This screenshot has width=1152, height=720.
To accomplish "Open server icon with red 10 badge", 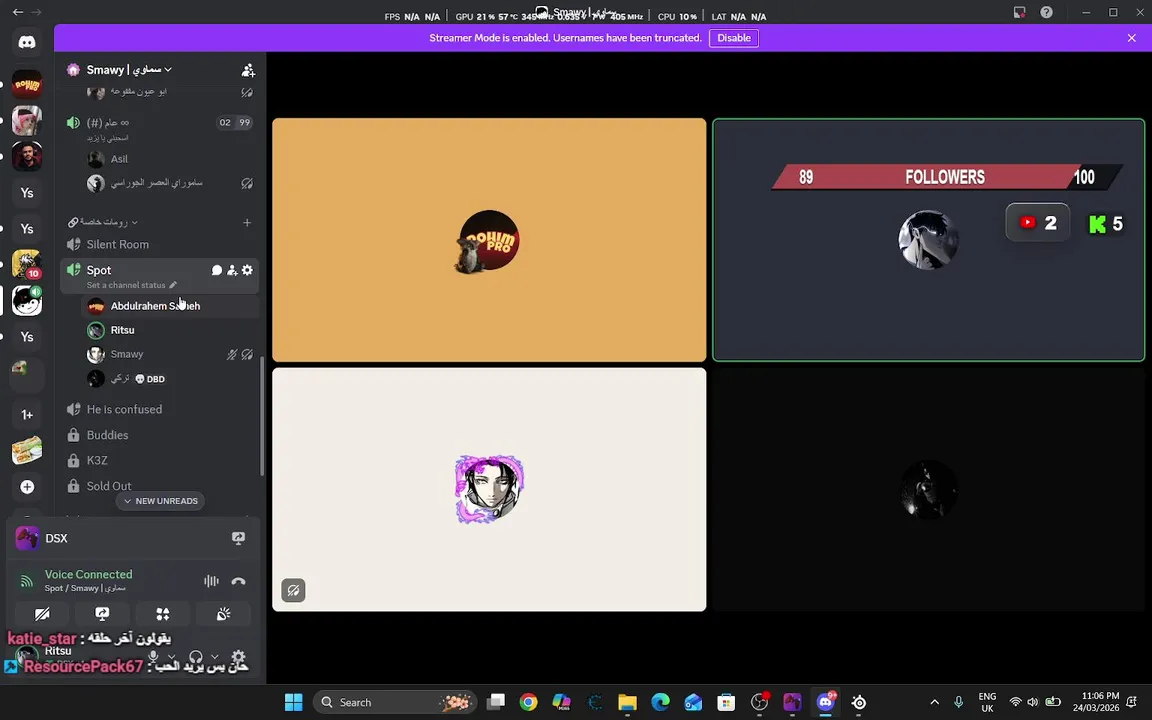I will [x=27, y=264].
